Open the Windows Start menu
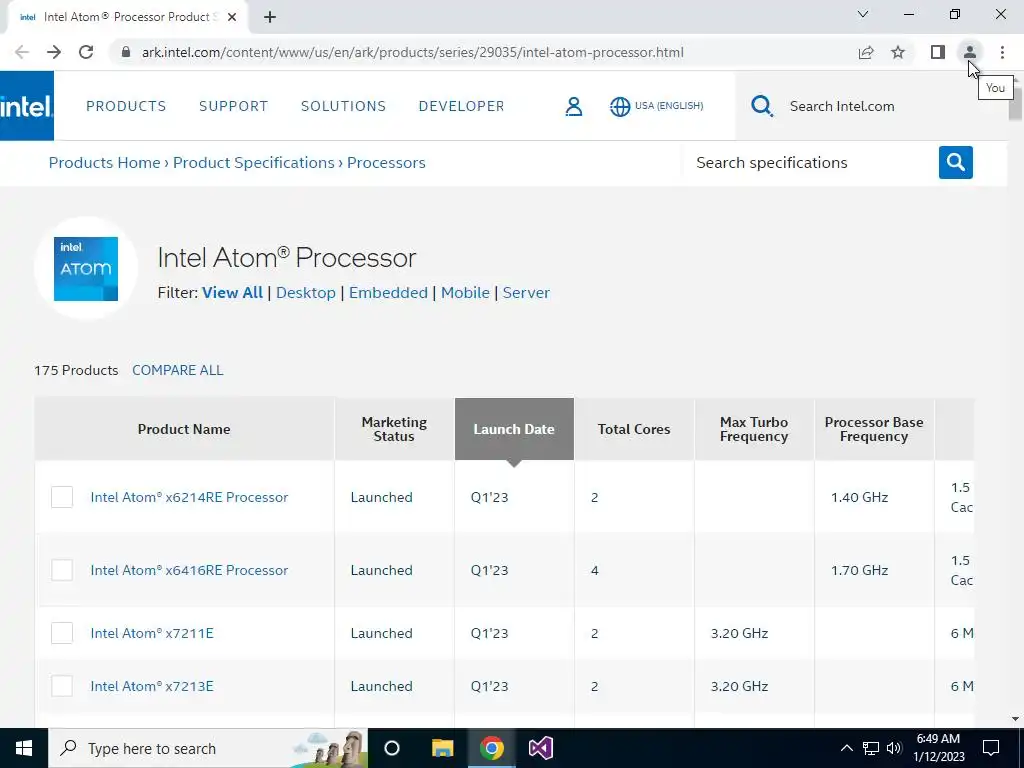 click(x=24, y=748)
